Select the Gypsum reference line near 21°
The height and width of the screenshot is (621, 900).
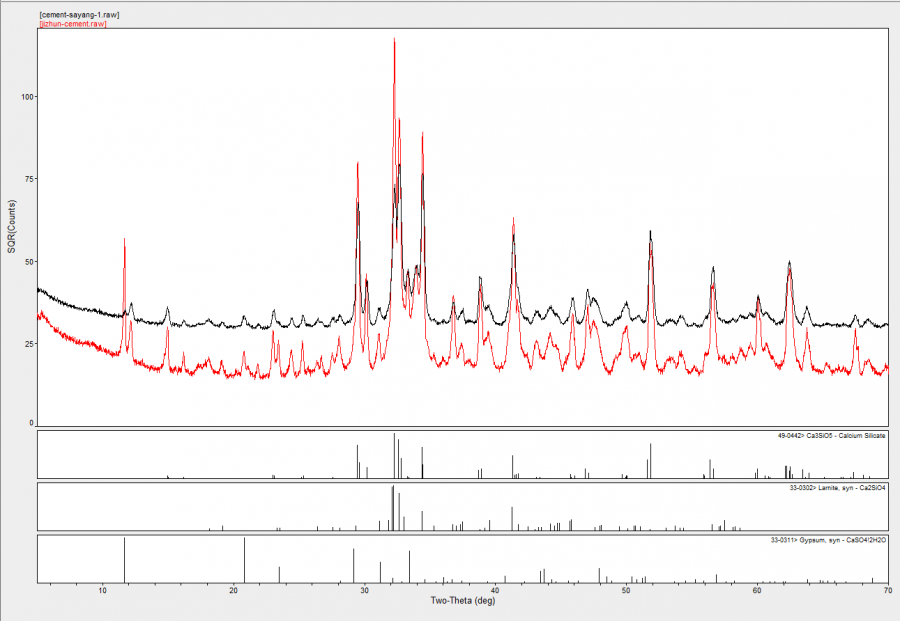[x=245, y=560]
